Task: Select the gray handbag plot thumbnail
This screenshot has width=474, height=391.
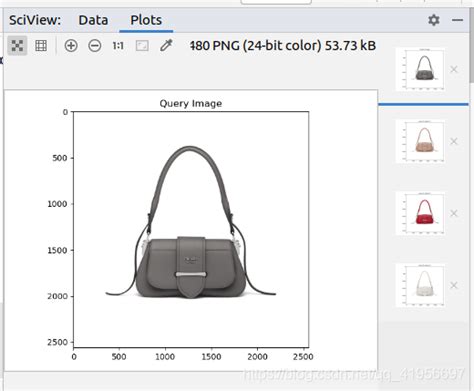Action: point(420,69)
